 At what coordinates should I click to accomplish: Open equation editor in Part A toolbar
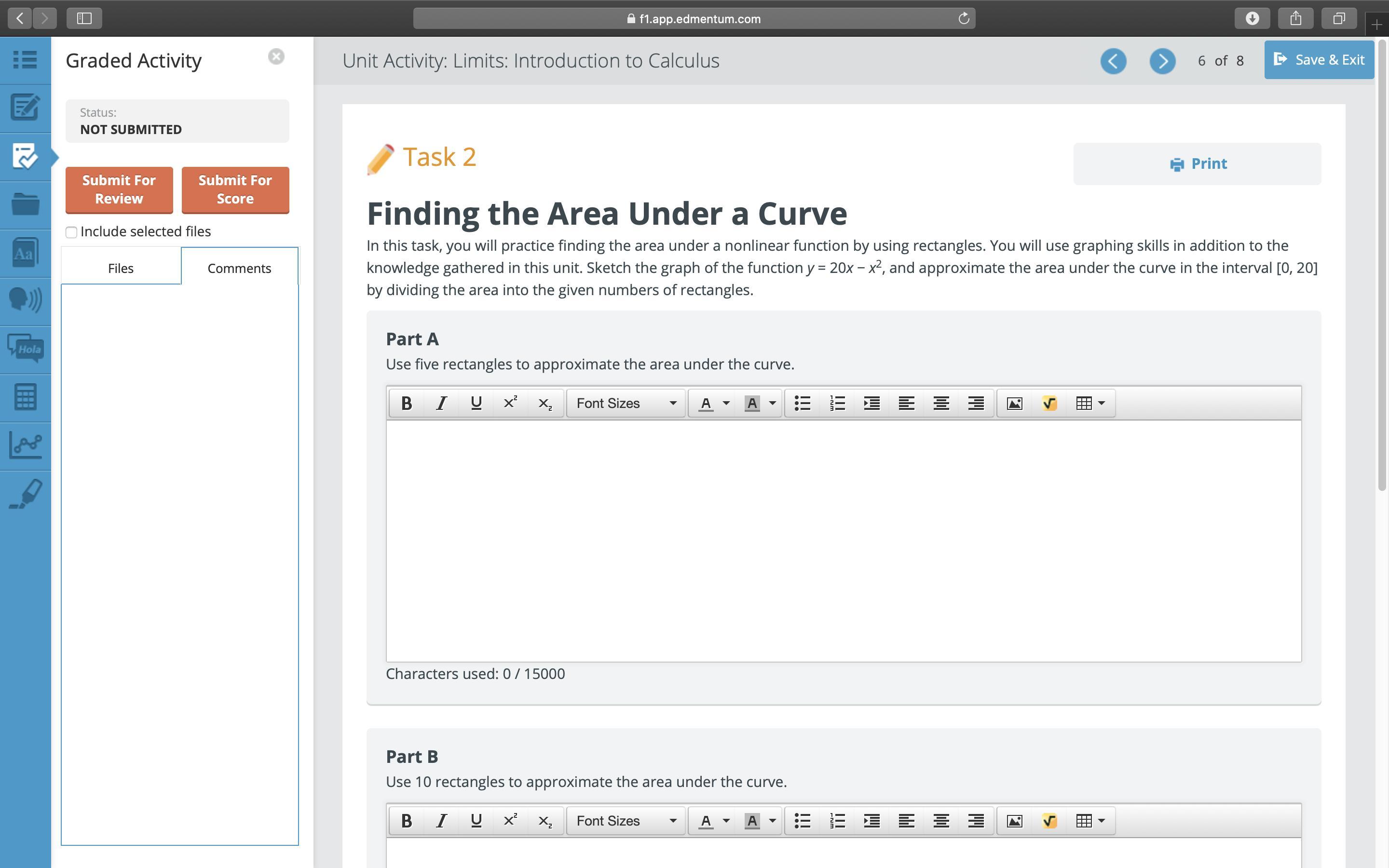1049,403
